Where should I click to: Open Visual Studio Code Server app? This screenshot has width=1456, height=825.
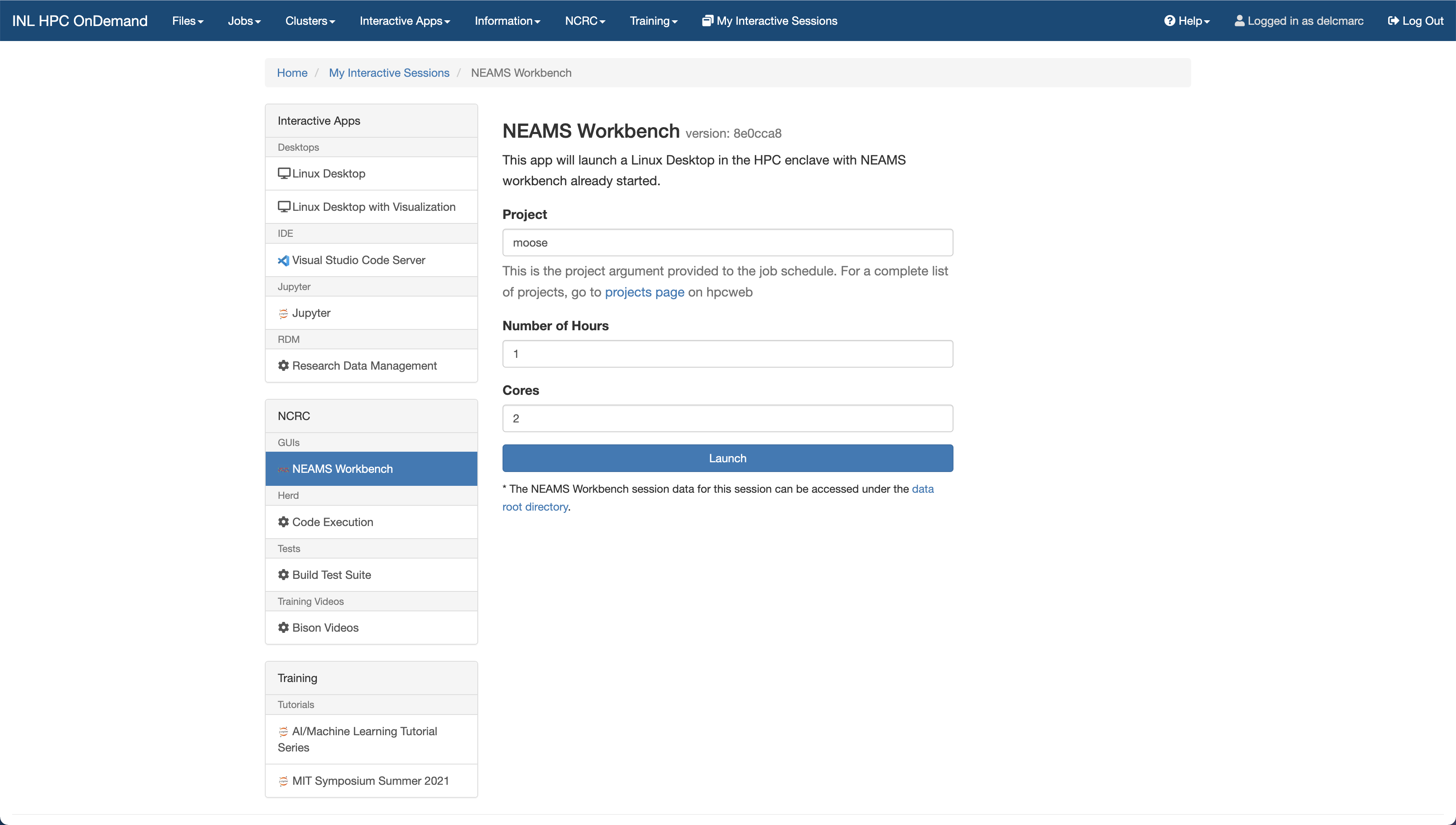coord(372,260)
